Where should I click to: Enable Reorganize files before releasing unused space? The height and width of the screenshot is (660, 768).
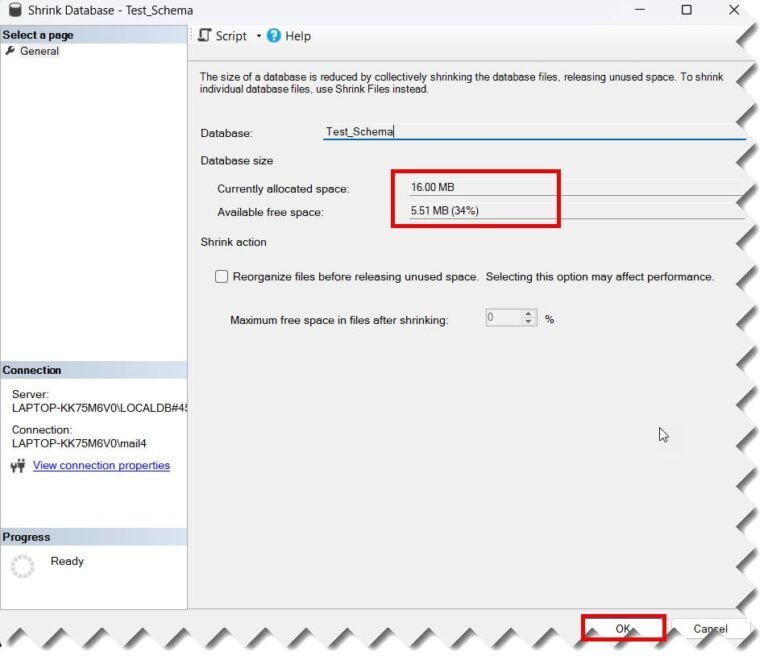point(221,277)
